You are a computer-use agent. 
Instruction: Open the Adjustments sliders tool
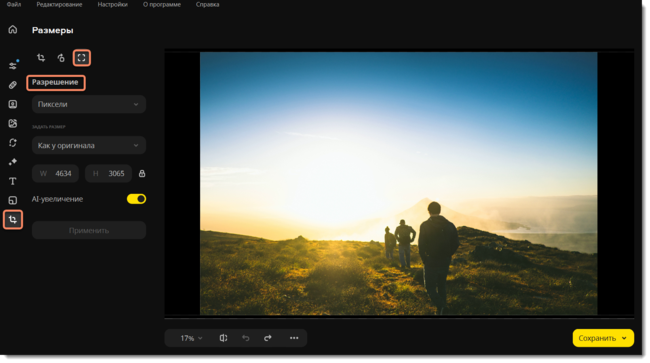pos(13,65)
